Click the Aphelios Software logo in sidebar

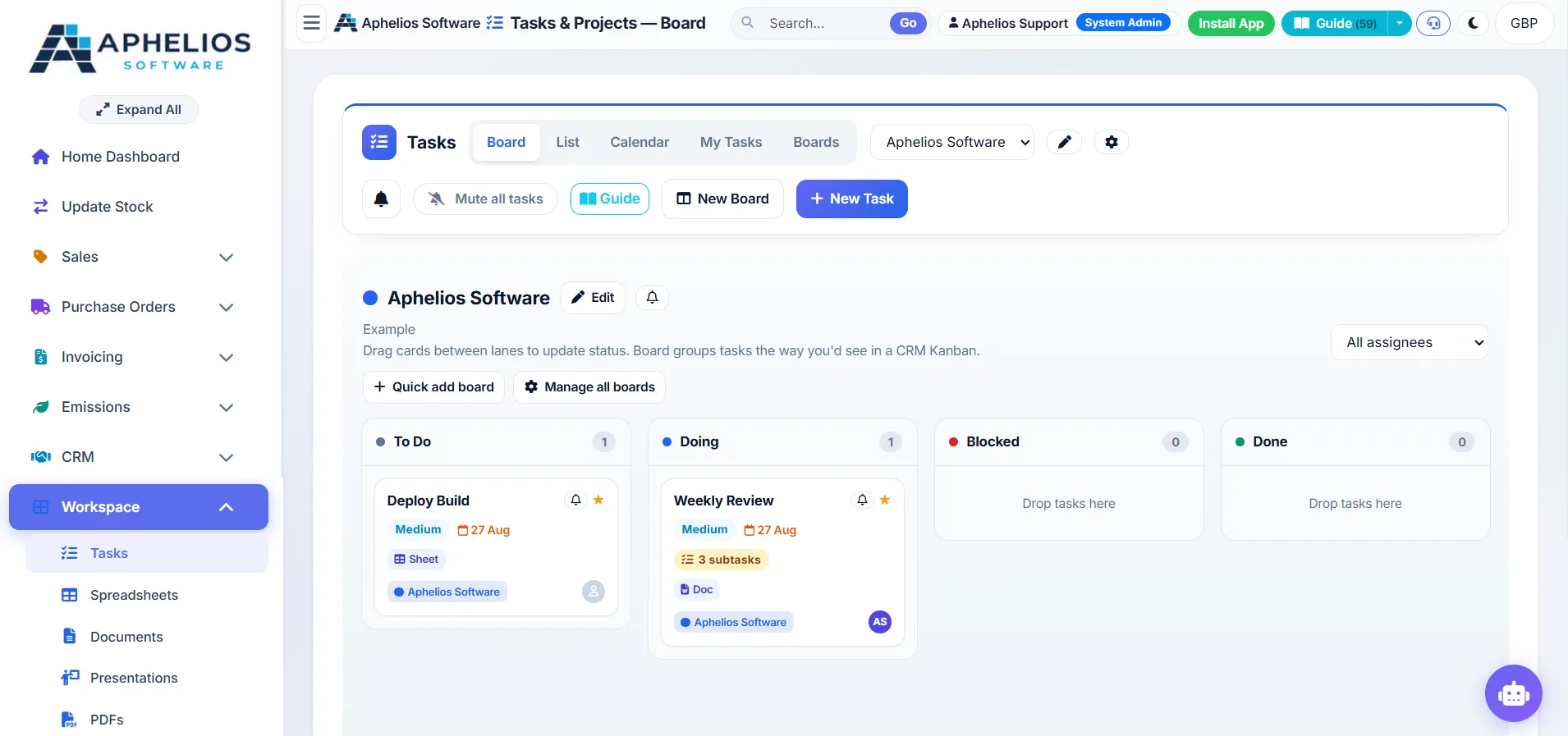tap(140, 48)
